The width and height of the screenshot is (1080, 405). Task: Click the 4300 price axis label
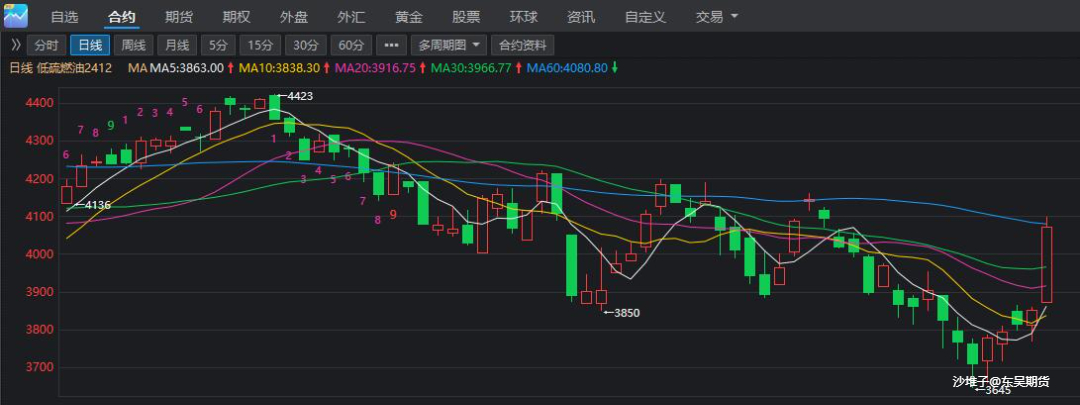[39, 141]
